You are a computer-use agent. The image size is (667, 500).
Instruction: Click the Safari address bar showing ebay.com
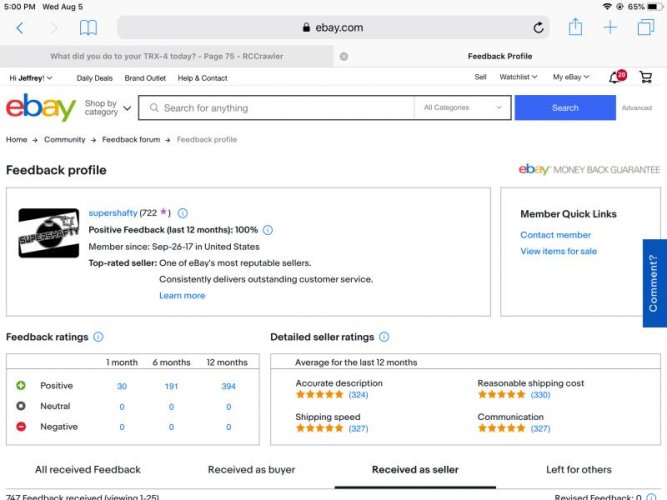coord(333,28)
